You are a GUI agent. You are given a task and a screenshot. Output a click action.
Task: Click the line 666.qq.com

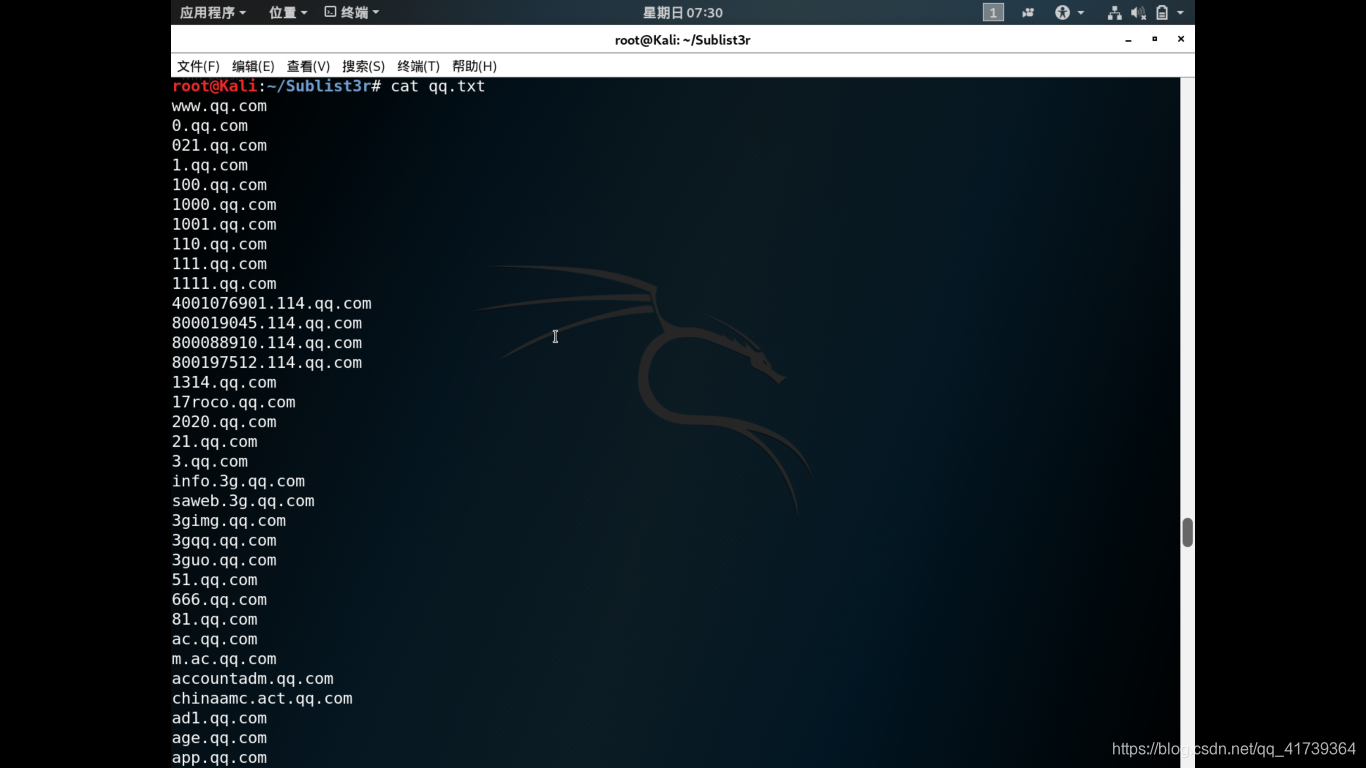(x=219, y=600)
